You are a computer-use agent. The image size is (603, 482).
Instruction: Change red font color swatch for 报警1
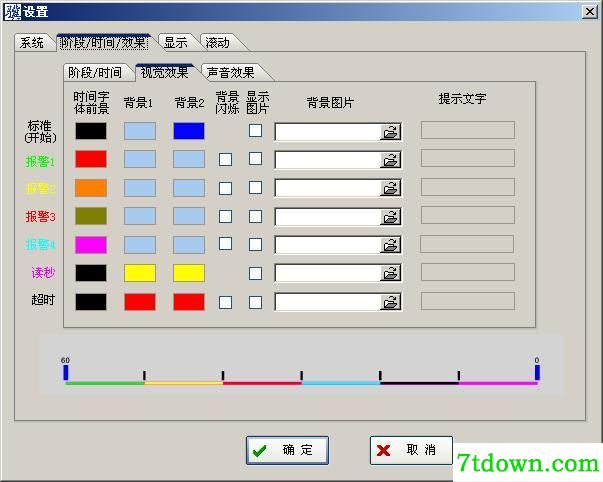click(x=91, y=159)
